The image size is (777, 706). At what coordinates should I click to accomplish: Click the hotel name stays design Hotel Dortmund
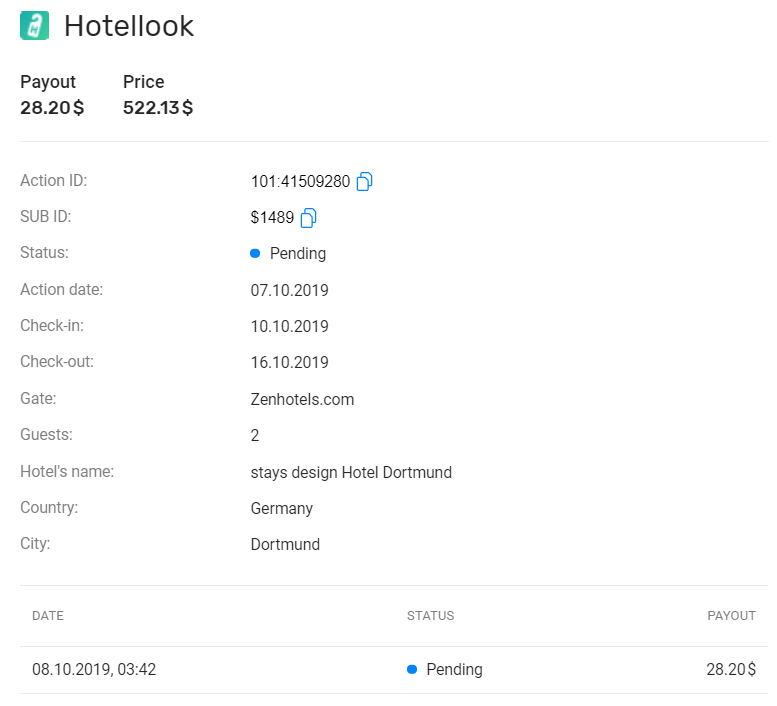tap(351, 472)
